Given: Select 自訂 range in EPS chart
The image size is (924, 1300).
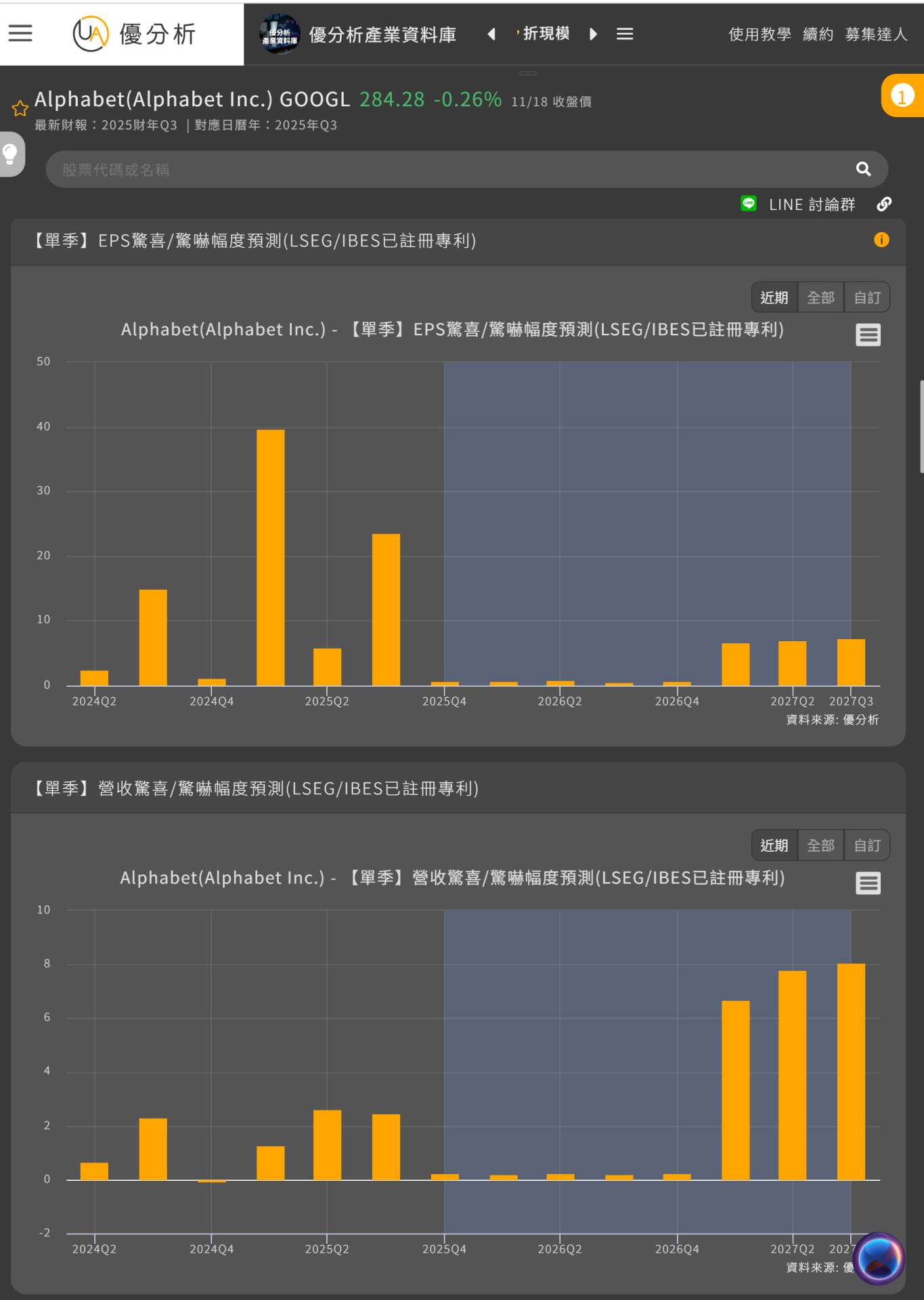Looking at the screenshot, I should coord(867,297).
